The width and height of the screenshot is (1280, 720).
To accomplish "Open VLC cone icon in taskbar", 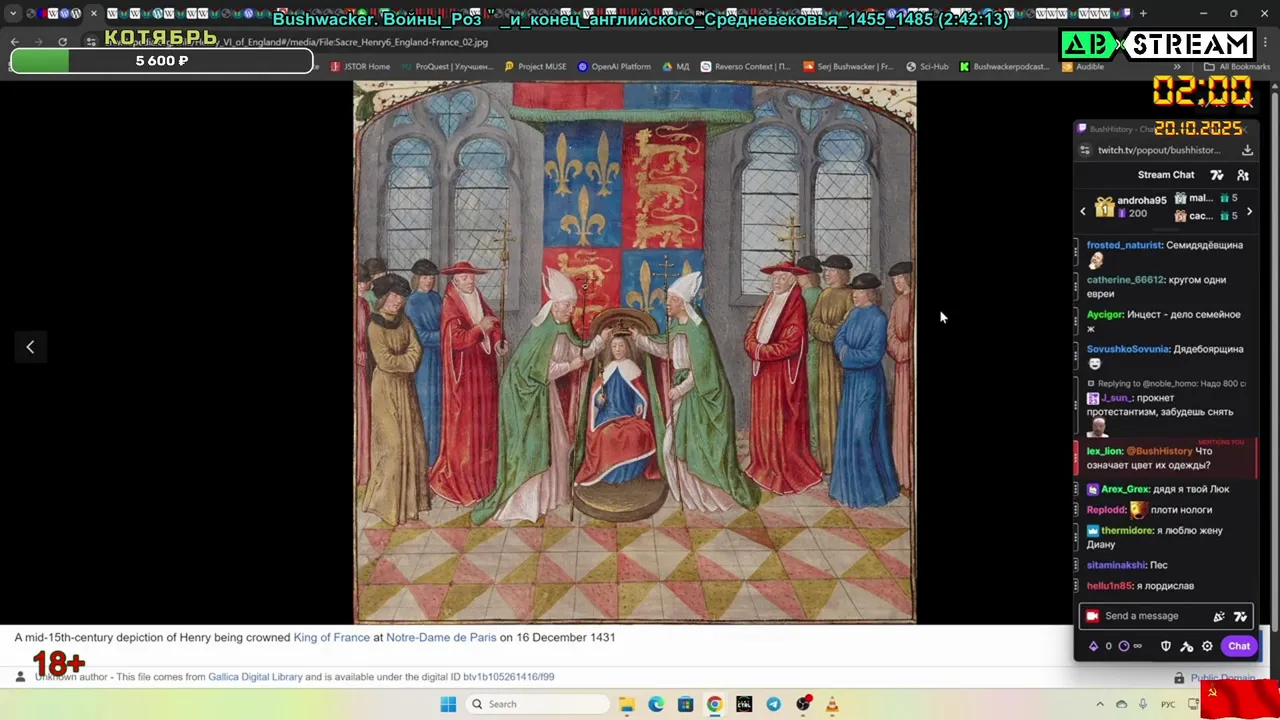I will [x=832, y=704].
